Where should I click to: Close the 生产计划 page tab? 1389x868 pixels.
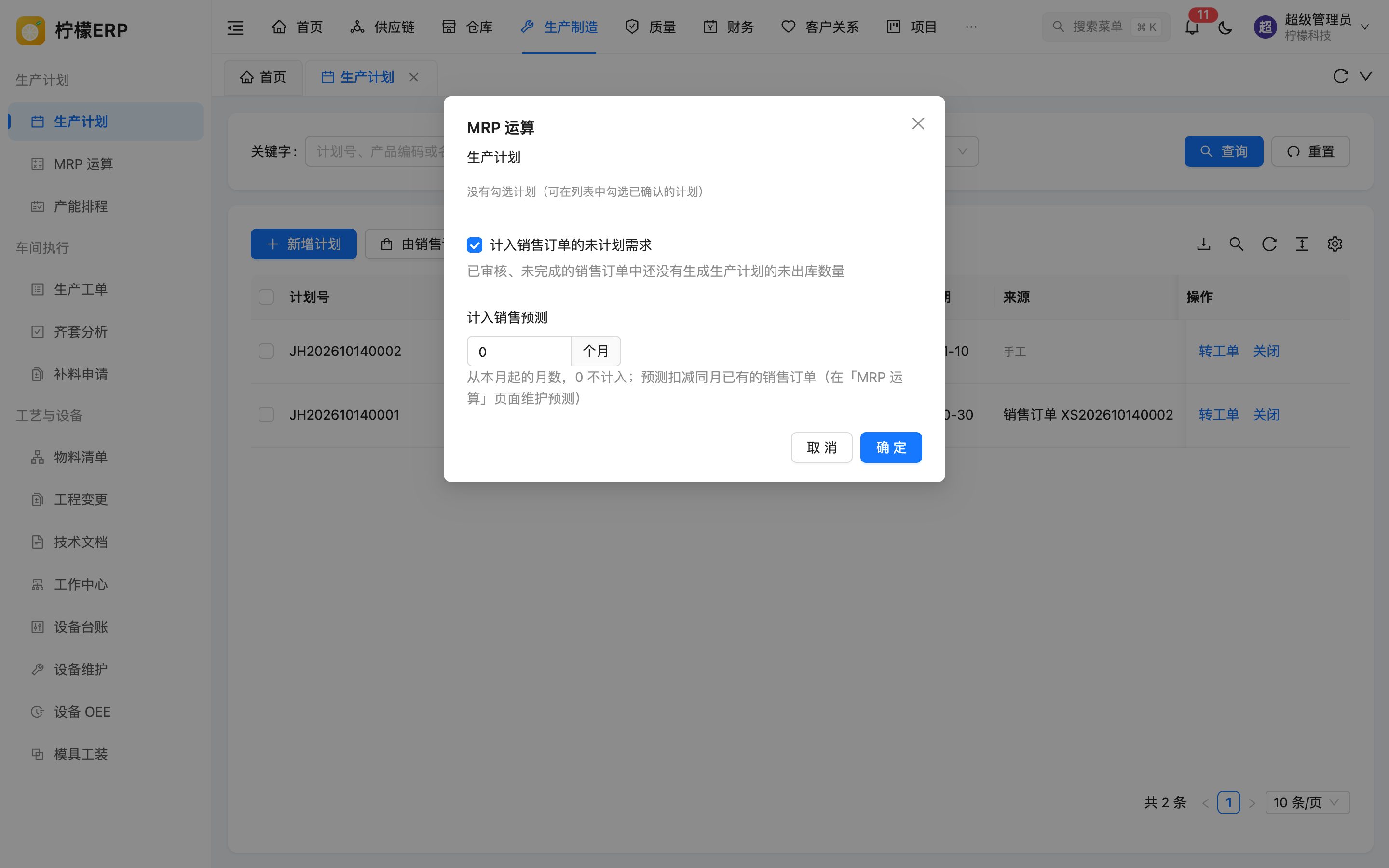[x=413, y=77]
